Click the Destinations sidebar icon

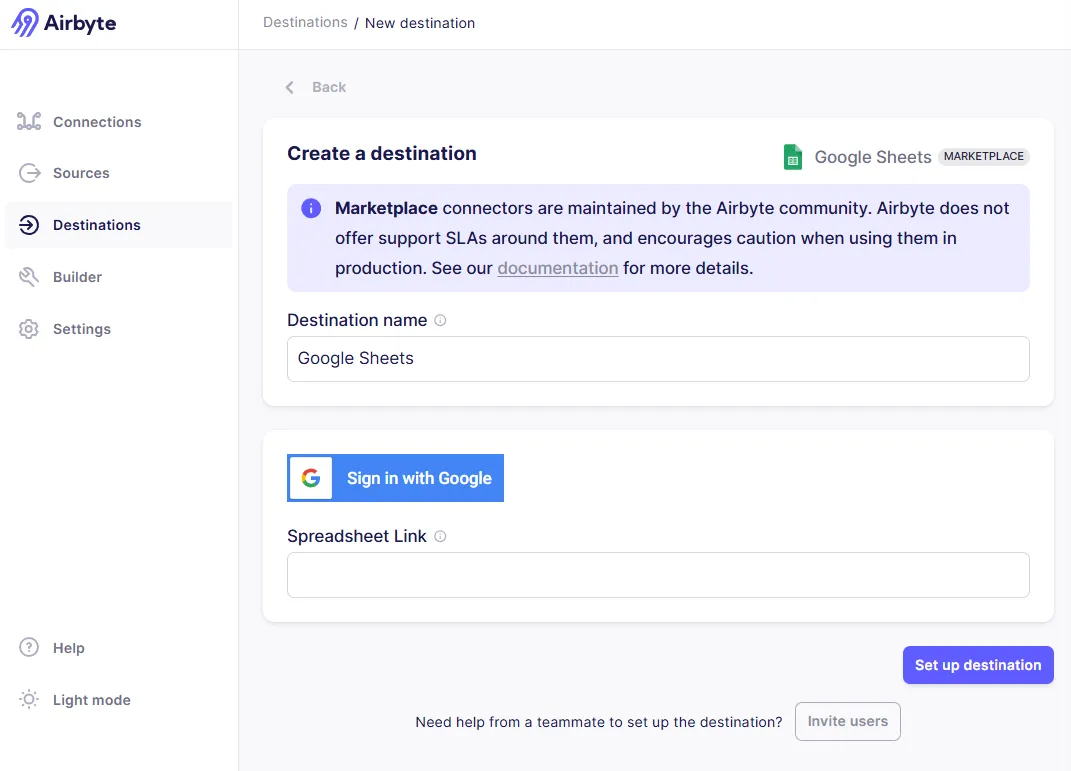(29, 225)
